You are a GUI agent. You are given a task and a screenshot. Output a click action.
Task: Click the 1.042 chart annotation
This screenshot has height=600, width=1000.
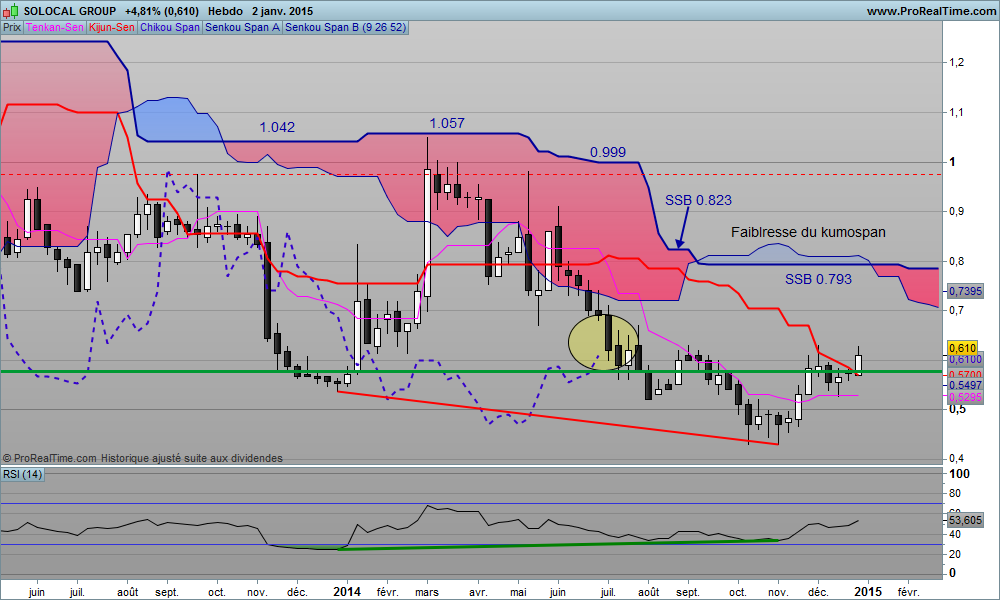pyautogui.click(x=277, y=128)
